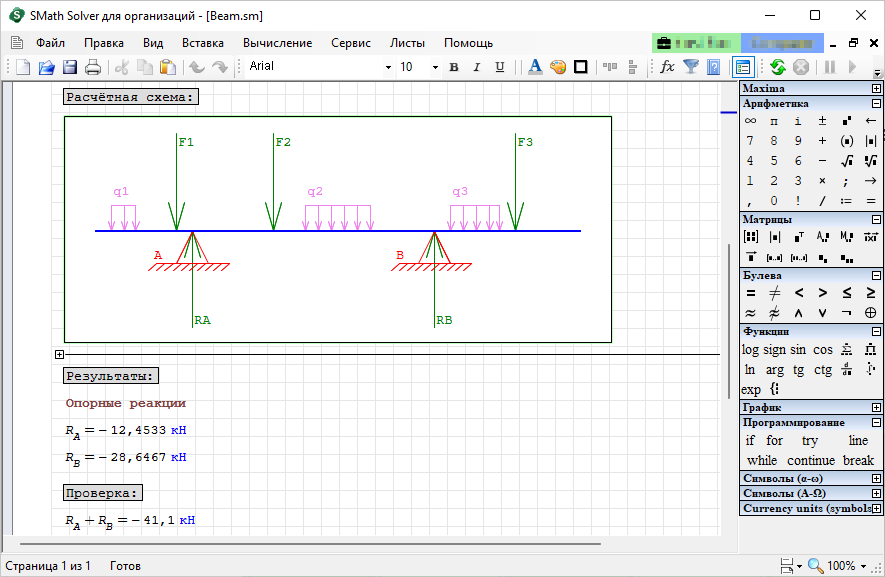Select the RA = −12,4533 кН result line
885x577 pixels.
(126, 431)
